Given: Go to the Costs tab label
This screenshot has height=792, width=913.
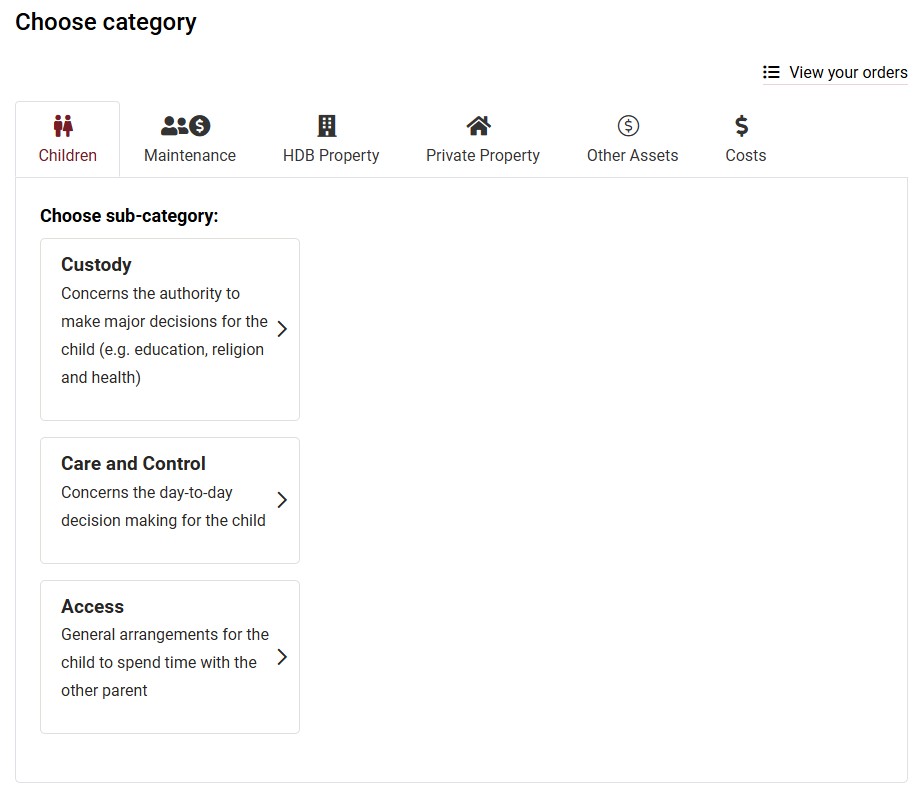Looking at the screenshot, I should (746, 155).
